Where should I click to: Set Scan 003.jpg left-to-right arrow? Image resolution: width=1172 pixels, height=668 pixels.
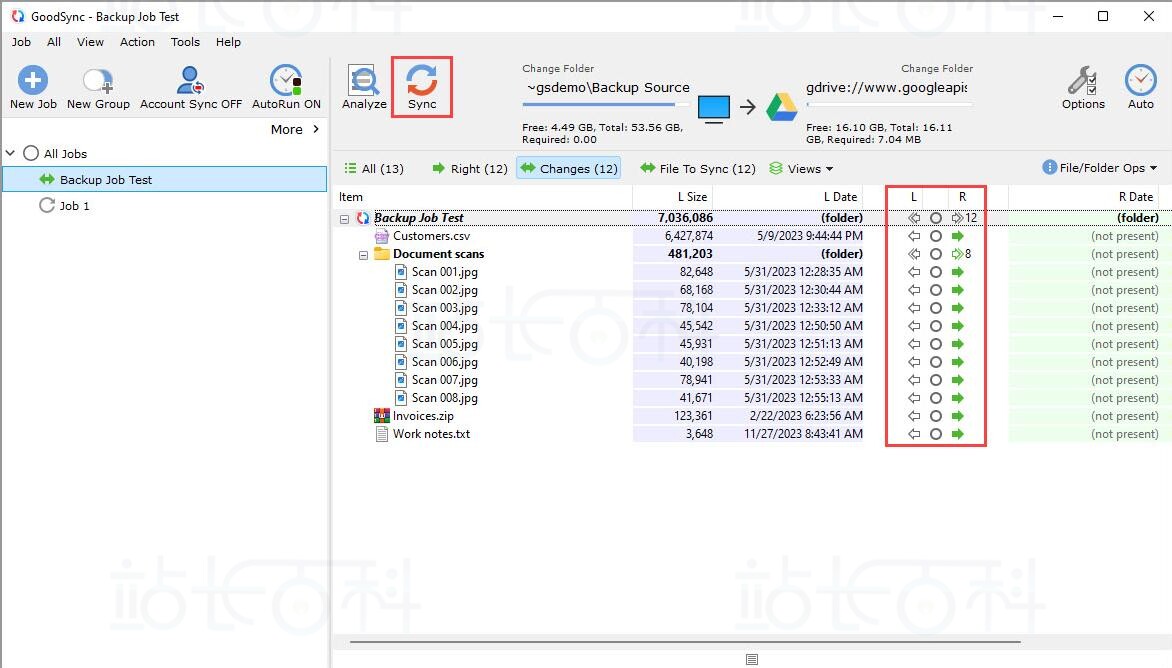pyautogui.click(x=957, y=308)
